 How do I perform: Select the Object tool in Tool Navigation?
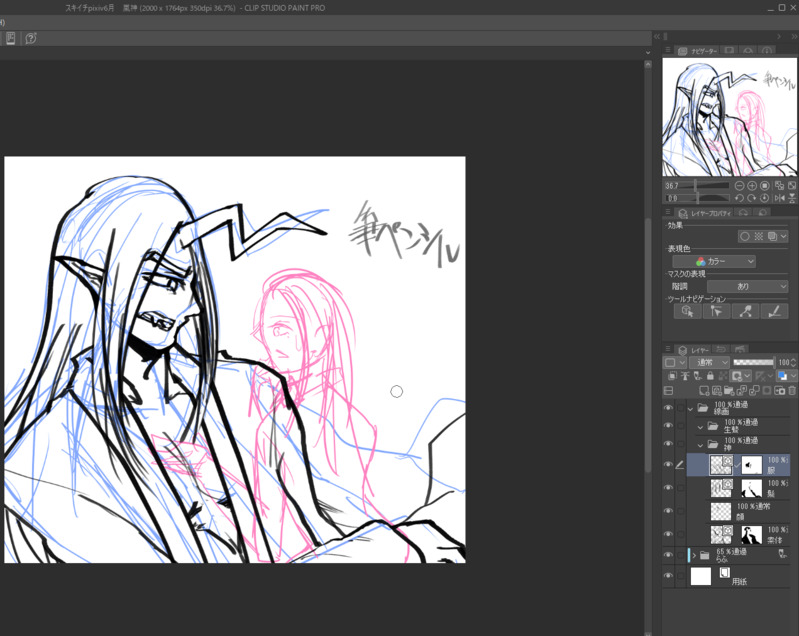(x=687, y=311)
